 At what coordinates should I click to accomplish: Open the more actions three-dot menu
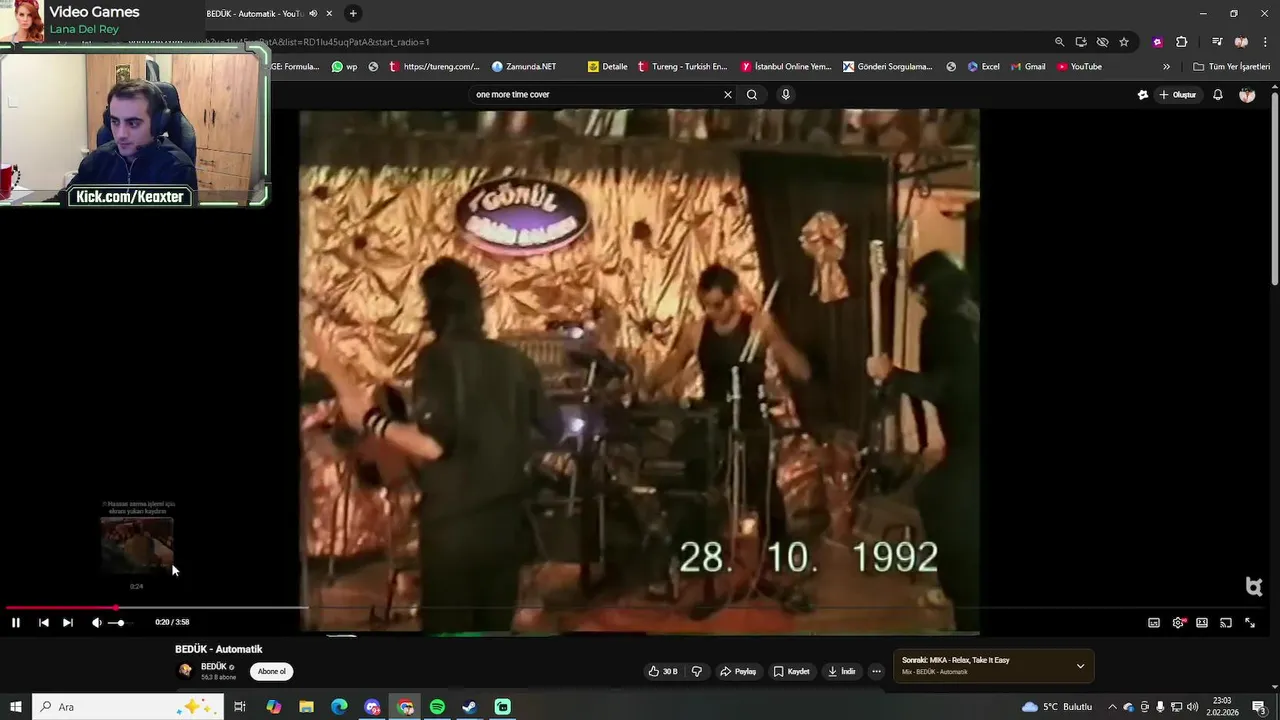(x=876, y=671)
